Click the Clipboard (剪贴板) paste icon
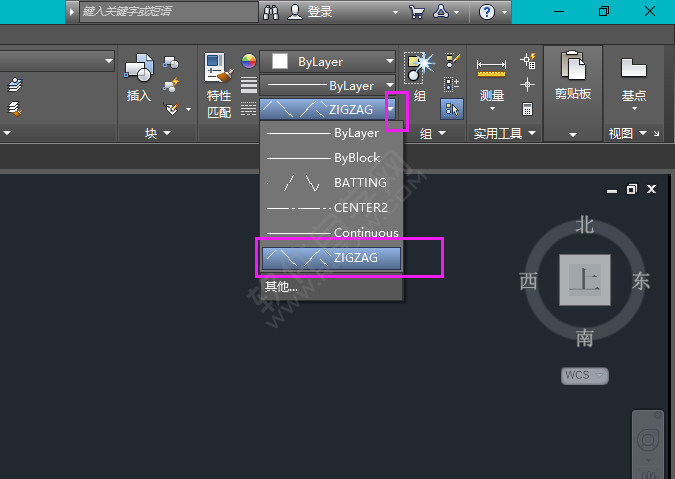This screenshot has height=479, width=675. pos(573,65)
